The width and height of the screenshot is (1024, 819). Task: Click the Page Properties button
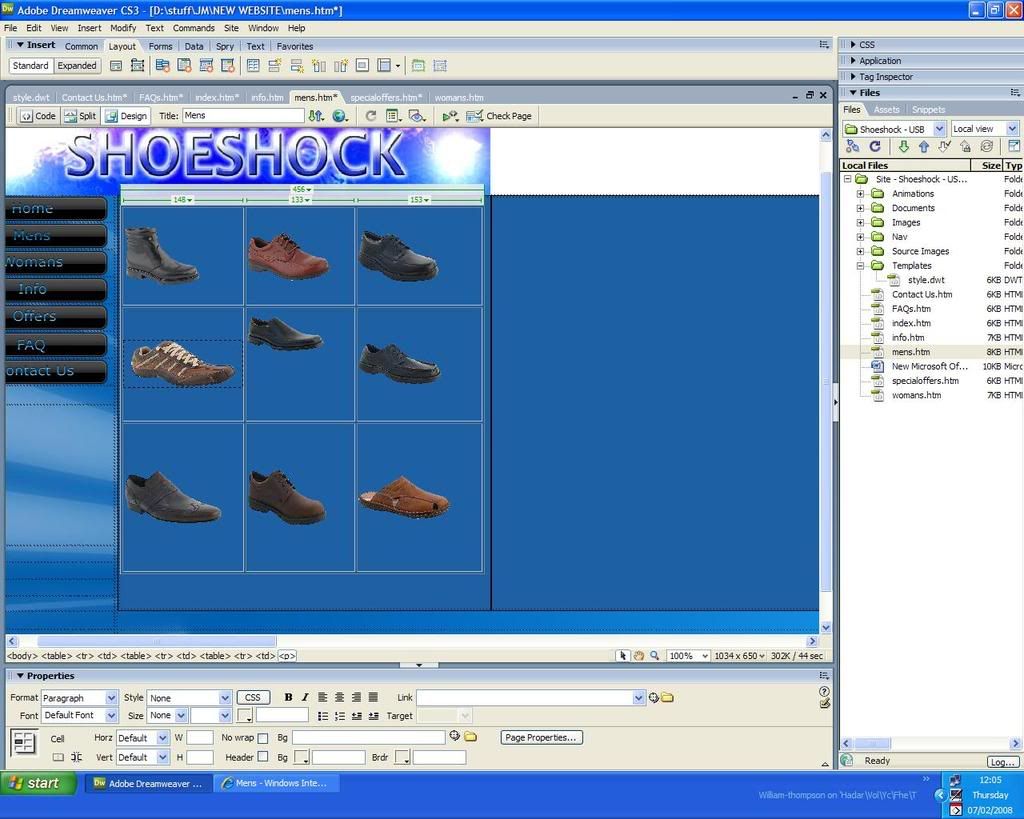coord(541,737)
